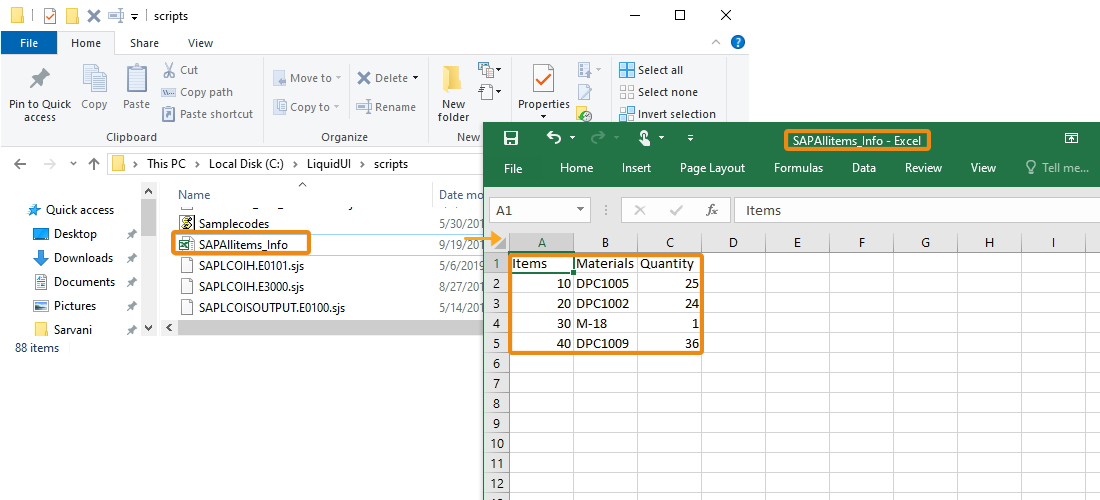Click the Select All corner triangle

point(497,243)
